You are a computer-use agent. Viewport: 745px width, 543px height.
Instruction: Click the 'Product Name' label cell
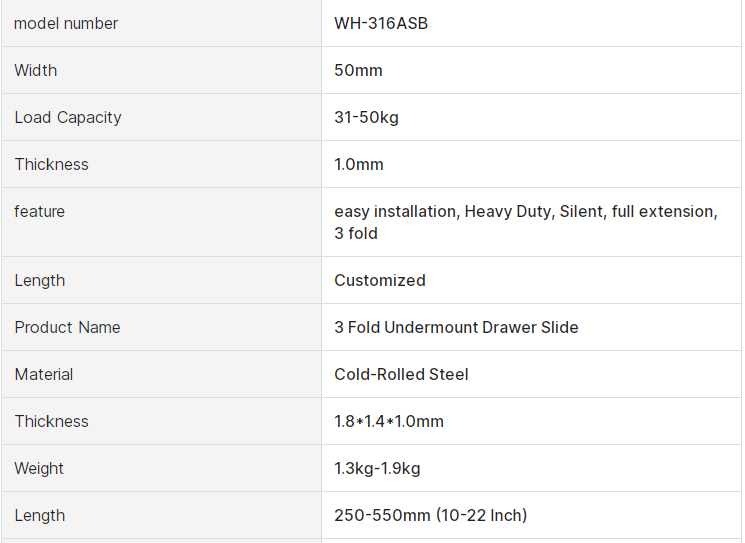click(67, 327)
